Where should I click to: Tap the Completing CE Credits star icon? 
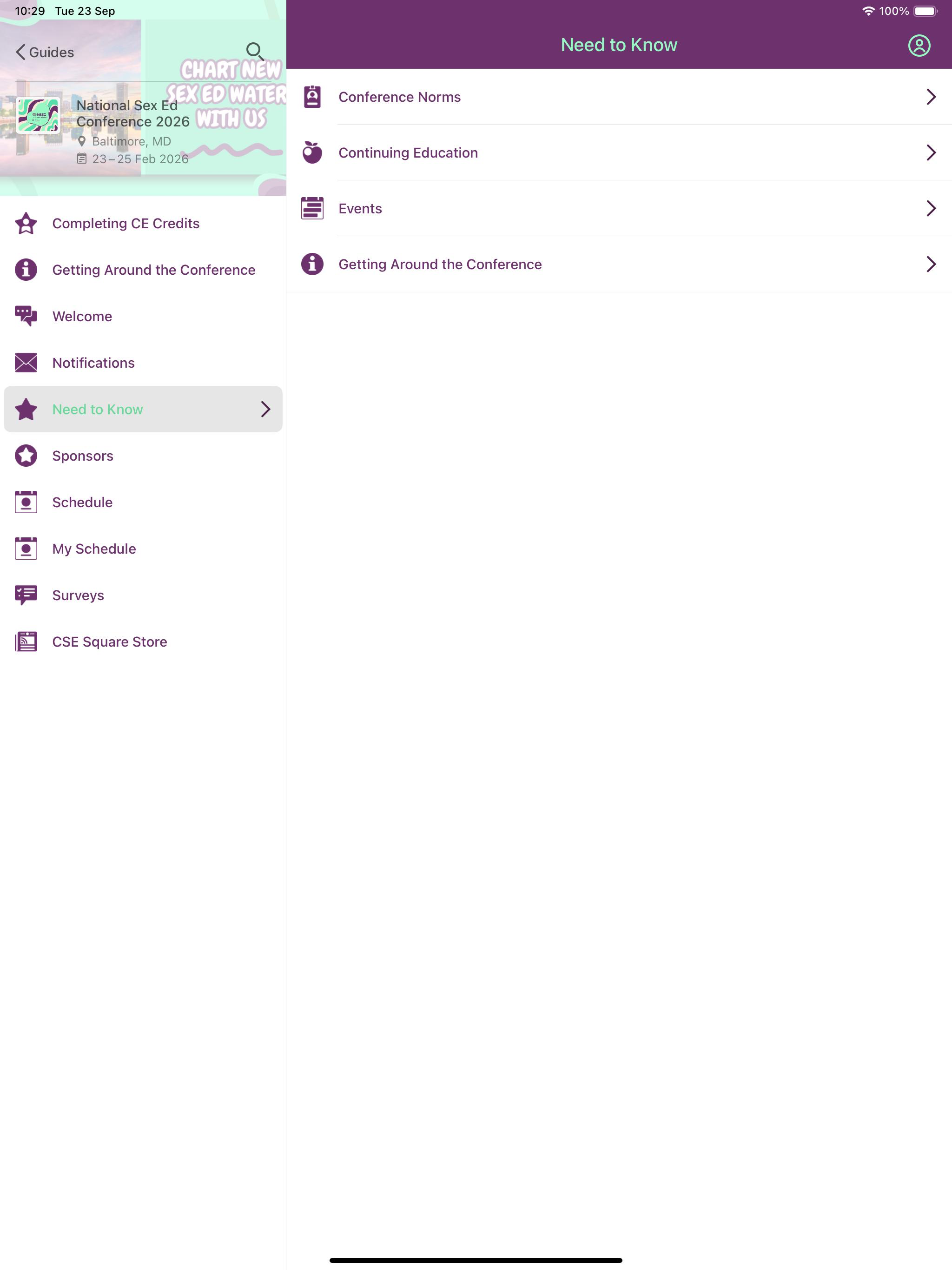[26, 223]
